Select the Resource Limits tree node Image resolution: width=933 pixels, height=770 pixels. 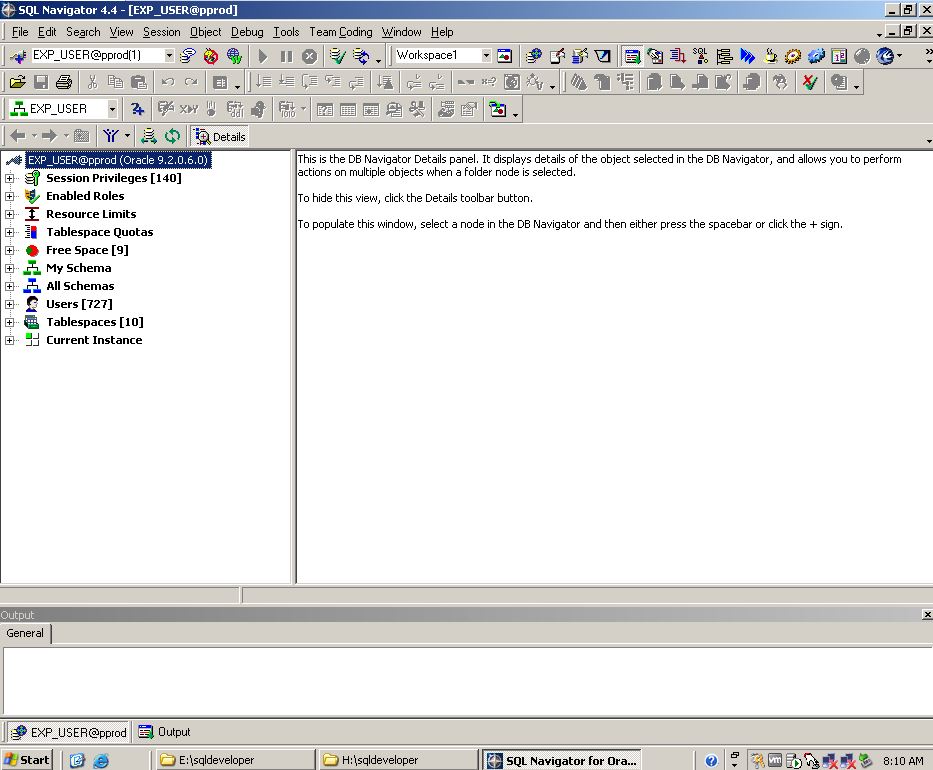91,214
